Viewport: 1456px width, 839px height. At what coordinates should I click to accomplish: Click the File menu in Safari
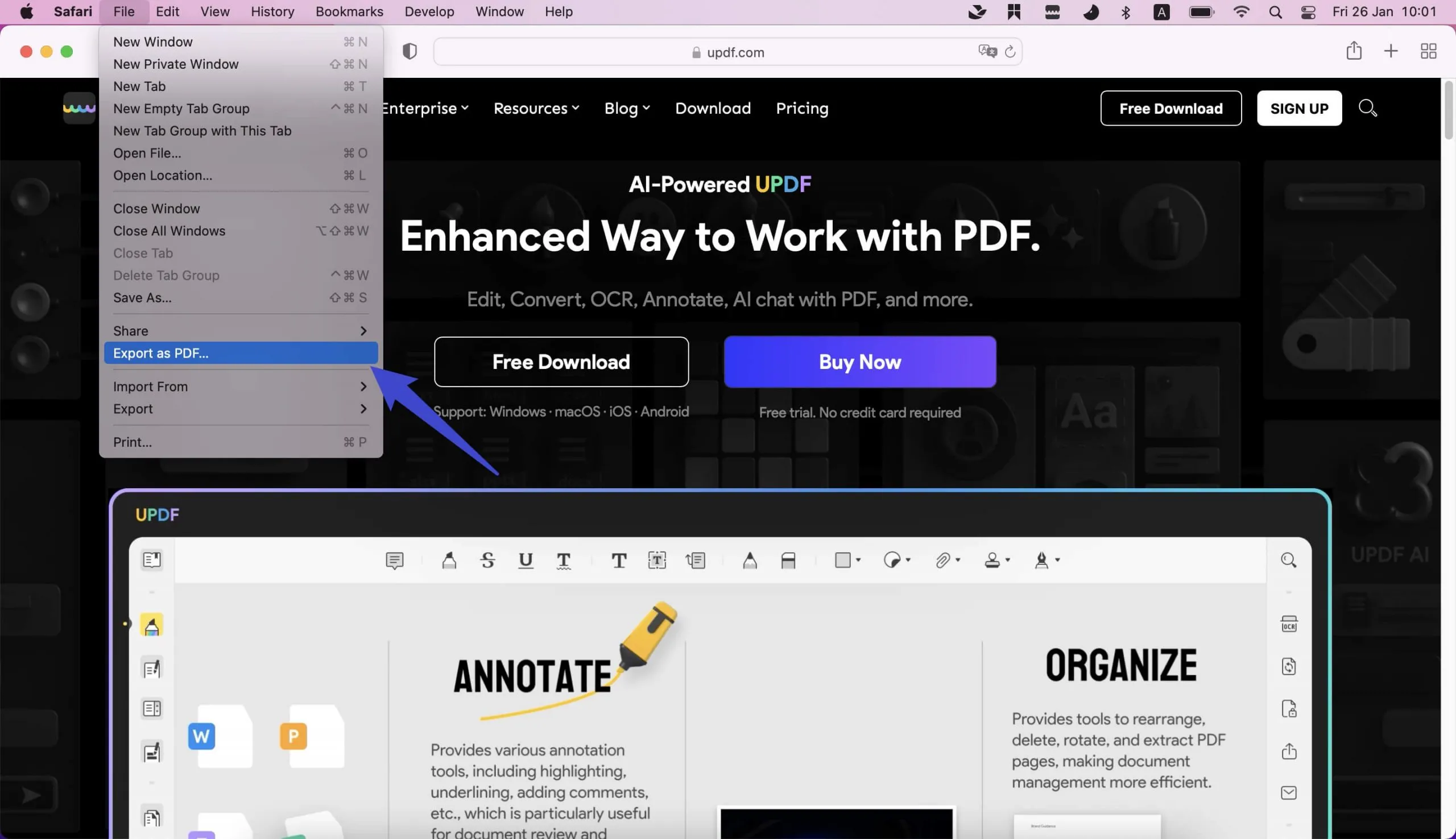pos(123,12)
